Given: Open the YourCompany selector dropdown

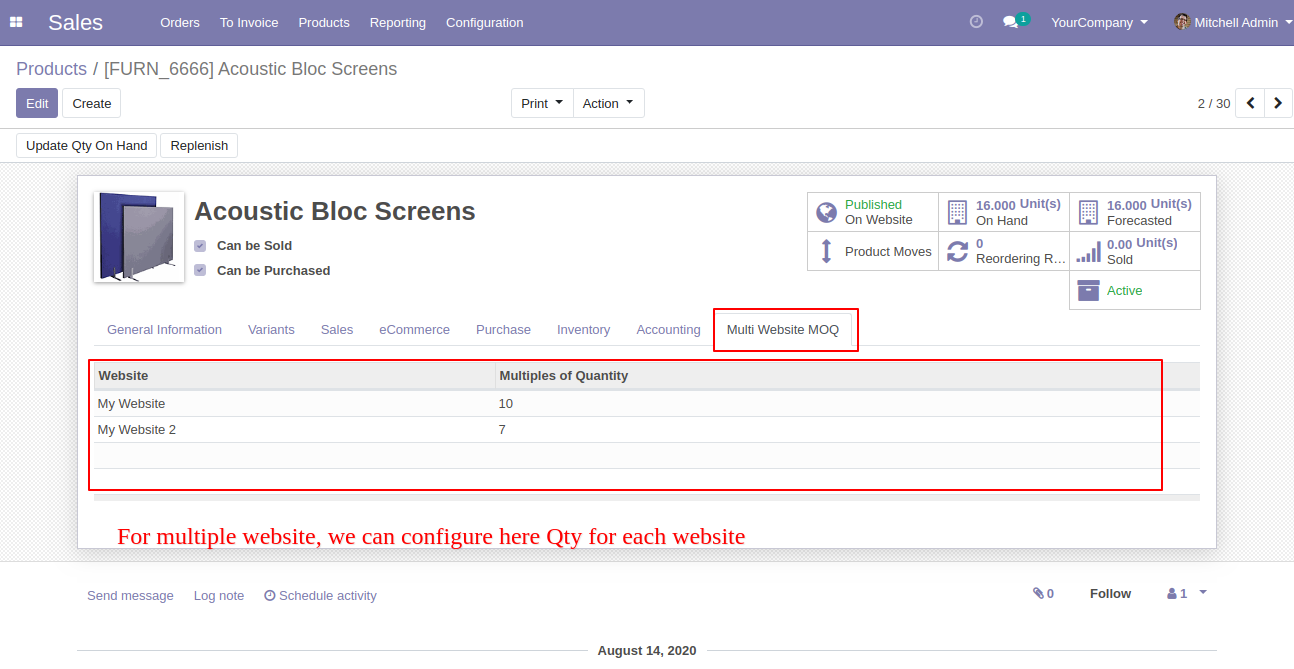Looking at the screenshot, I should coord(1099,22).
